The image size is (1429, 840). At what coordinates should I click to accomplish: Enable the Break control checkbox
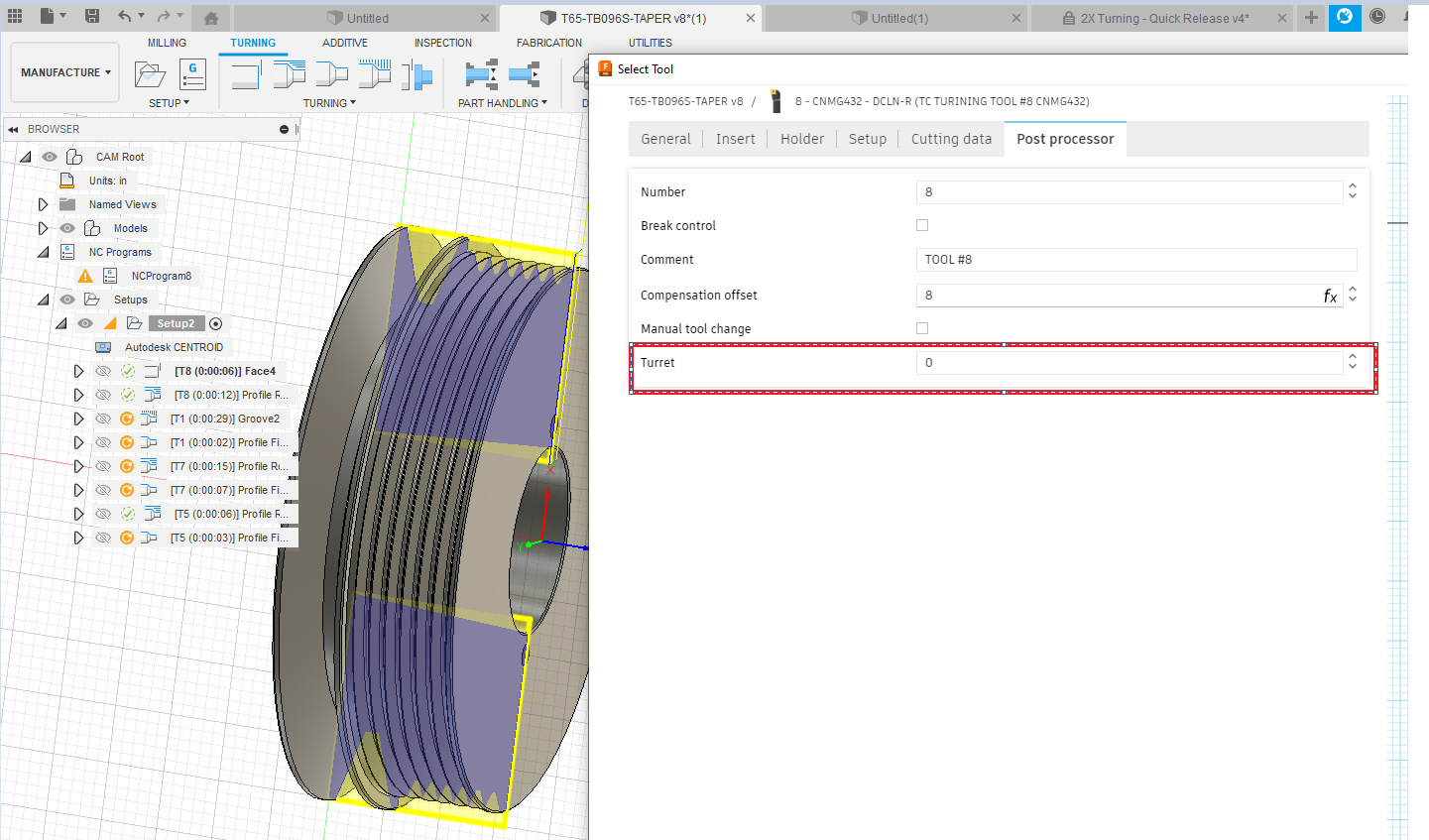click(x=922, y=225)
